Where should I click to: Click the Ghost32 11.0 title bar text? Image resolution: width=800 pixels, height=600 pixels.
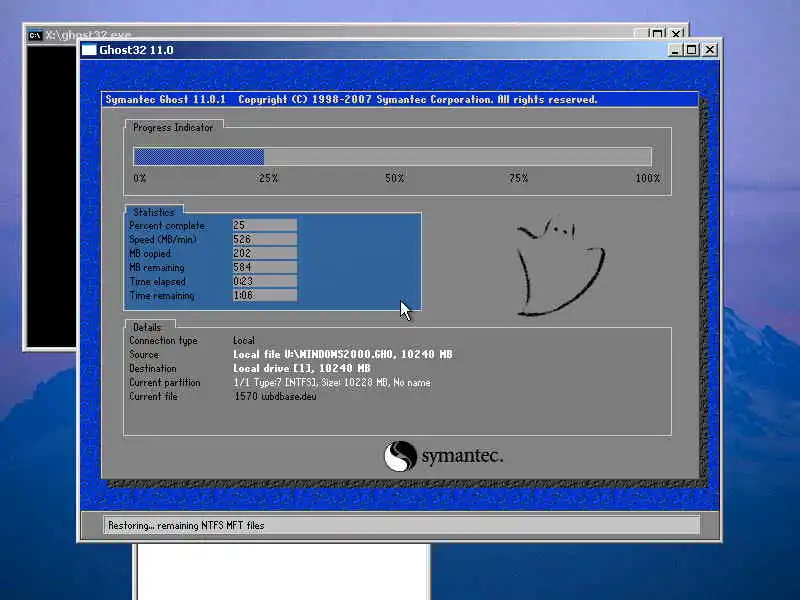(136, 50)
